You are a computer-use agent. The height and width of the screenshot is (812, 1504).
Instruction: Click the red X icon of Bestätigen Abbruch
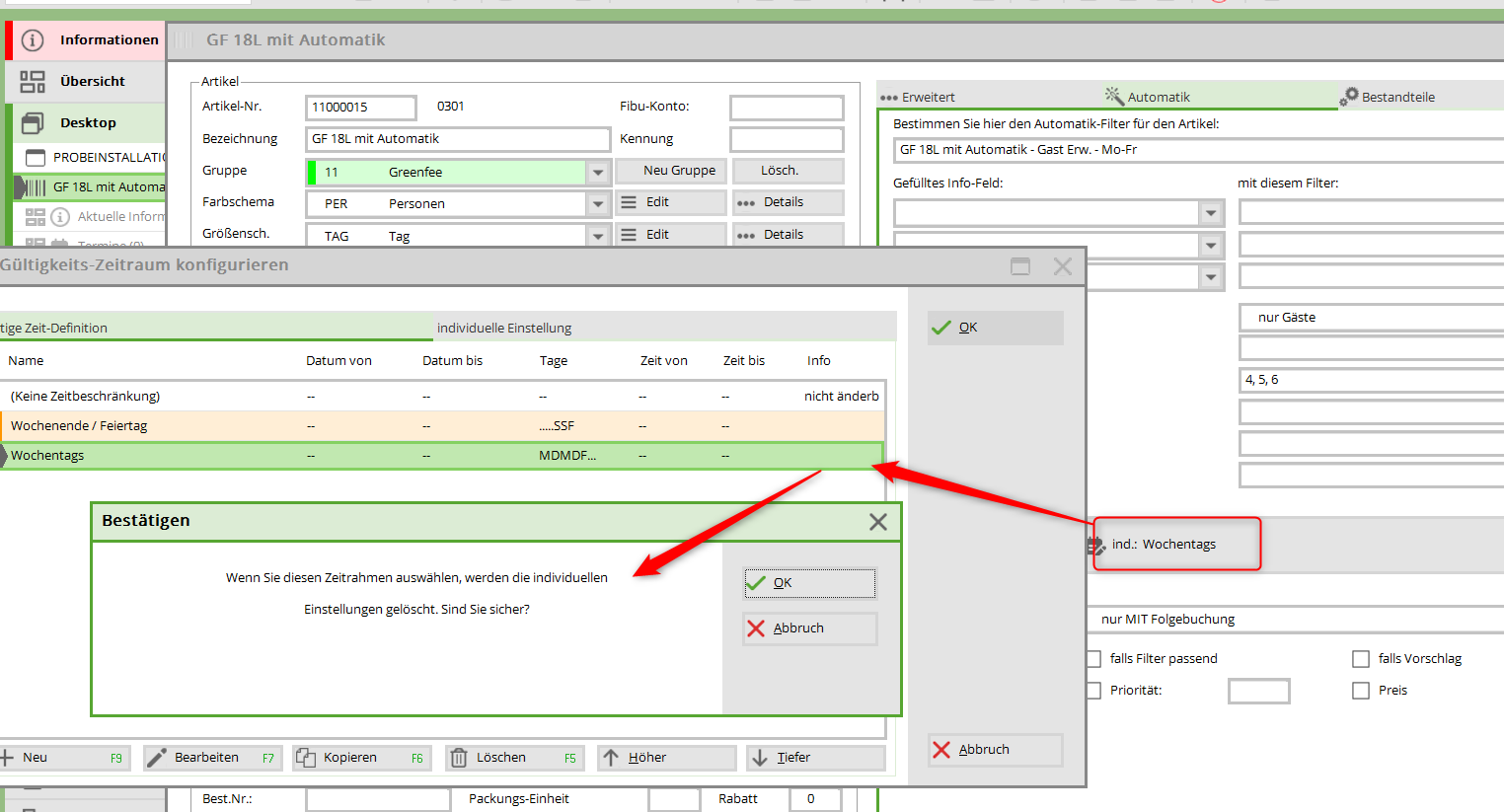point(756,628)
